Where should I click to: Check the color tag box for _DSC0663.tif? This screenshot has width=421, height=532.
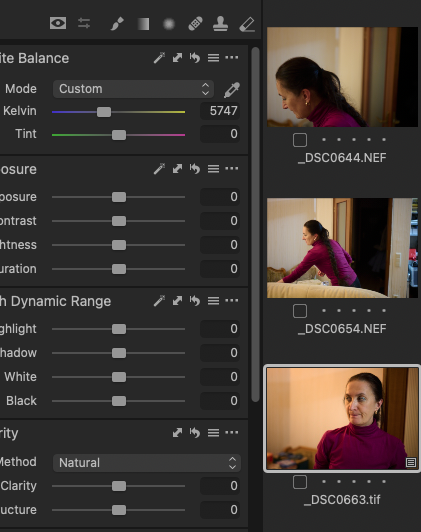pyautogui.click(x=300, y=482)
